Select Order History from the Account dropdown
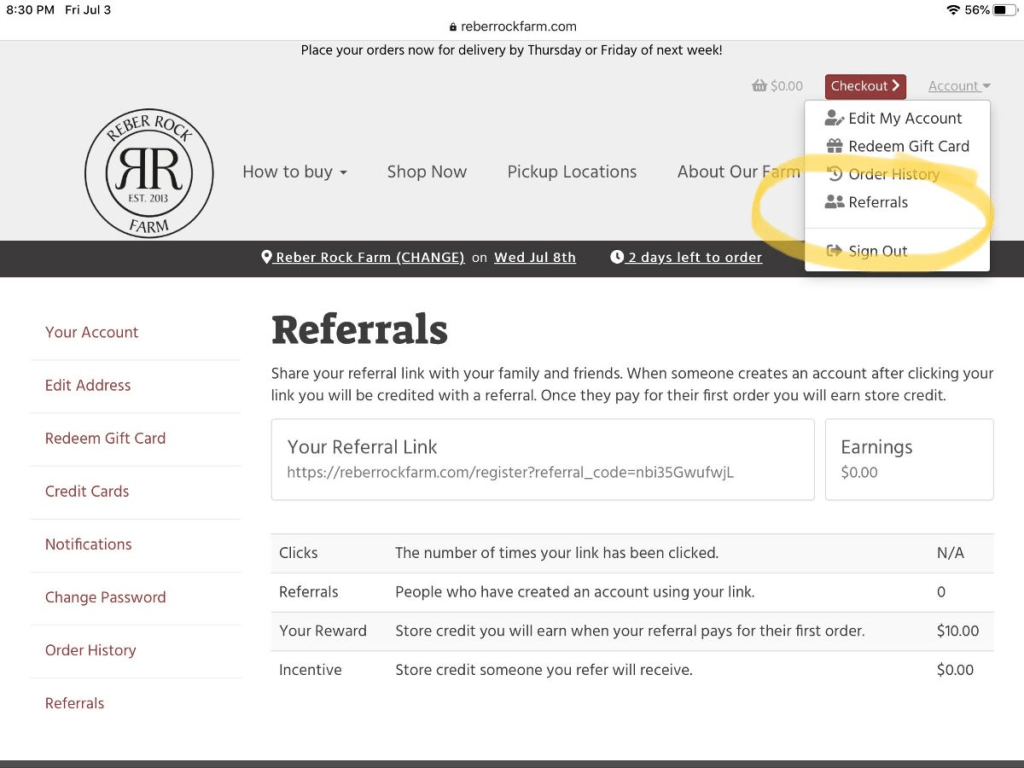This screenshot has height=768, width=1024. click(x=893, y=174)
